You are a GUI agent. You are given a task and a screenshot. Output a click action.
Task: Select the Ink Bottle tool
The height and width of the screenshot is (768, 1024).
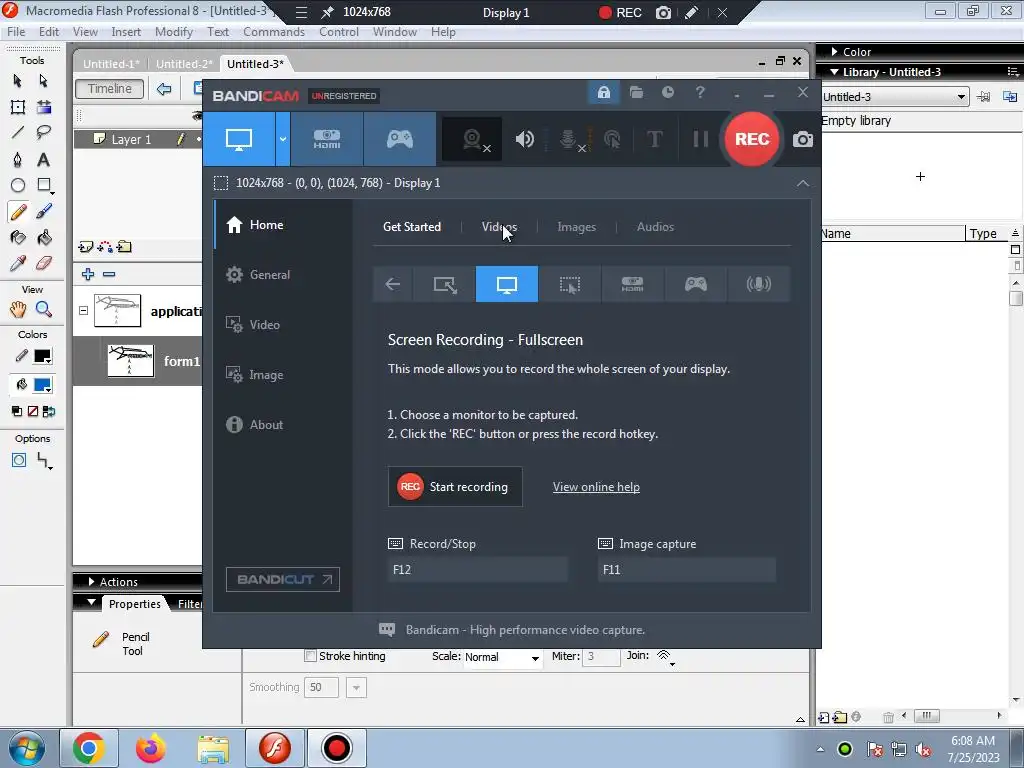18,238
